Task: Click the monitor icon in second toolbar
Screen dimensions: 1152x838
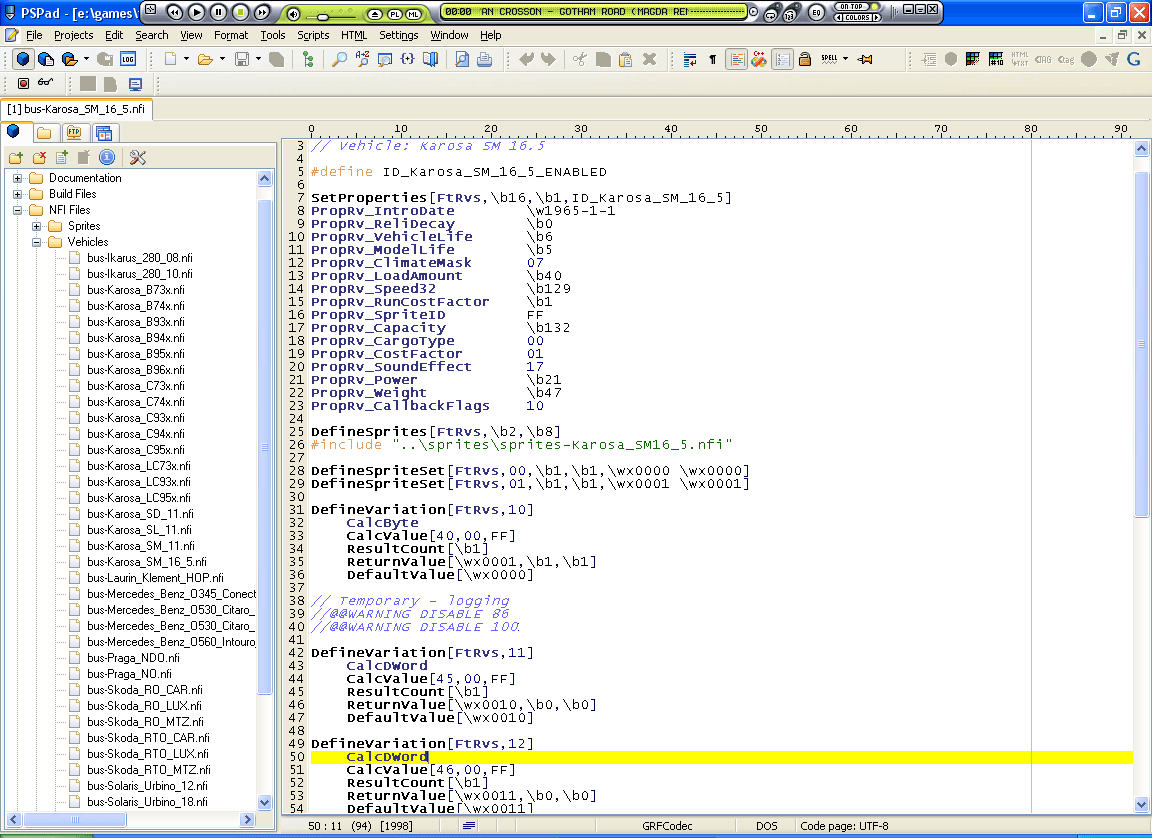Action: point(135,84)
